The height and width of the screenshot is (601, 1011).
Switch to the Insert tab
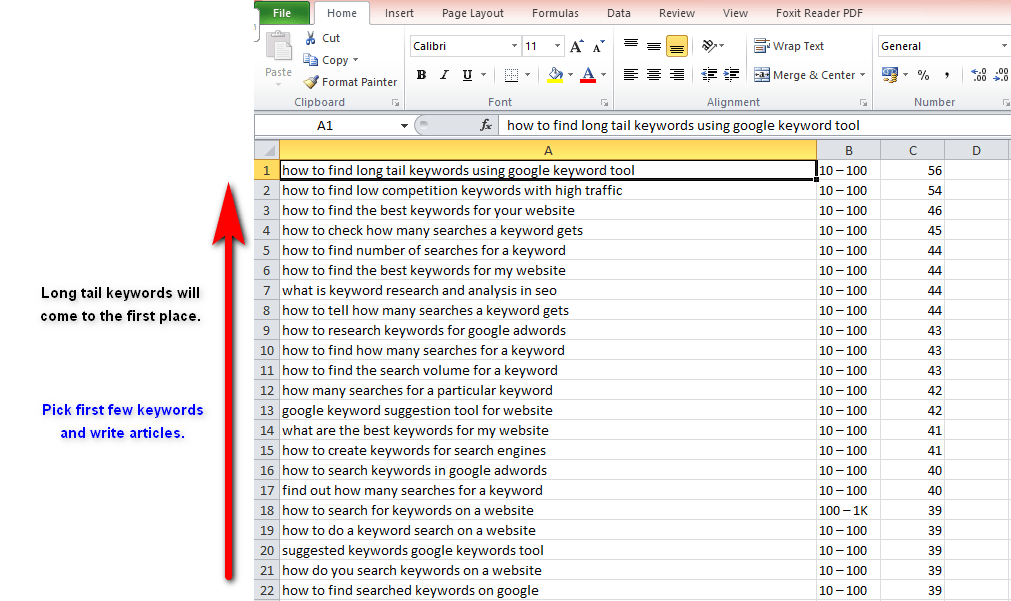(399, 13)
